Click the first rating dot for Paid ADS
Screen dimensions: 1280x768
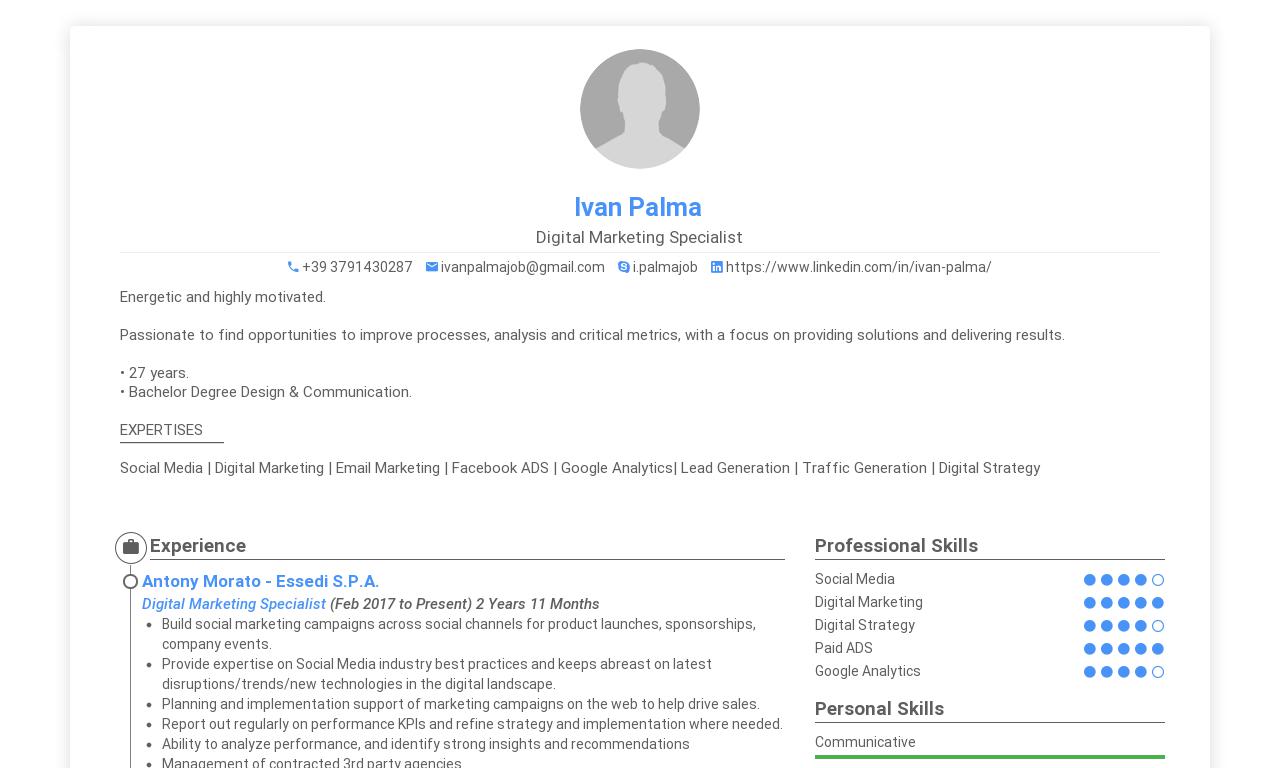pos(1090,649)
